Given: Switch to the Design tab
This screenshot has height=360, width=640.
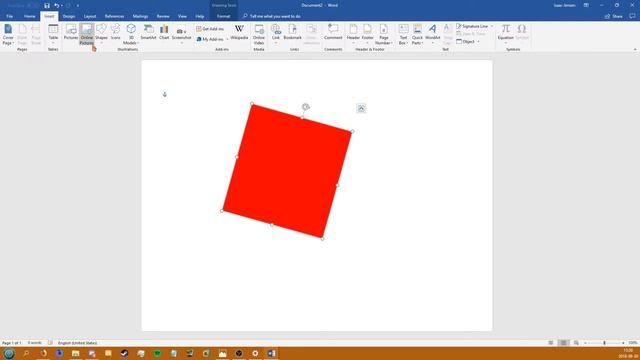Looking at the screenshot, I should point(69,16).
